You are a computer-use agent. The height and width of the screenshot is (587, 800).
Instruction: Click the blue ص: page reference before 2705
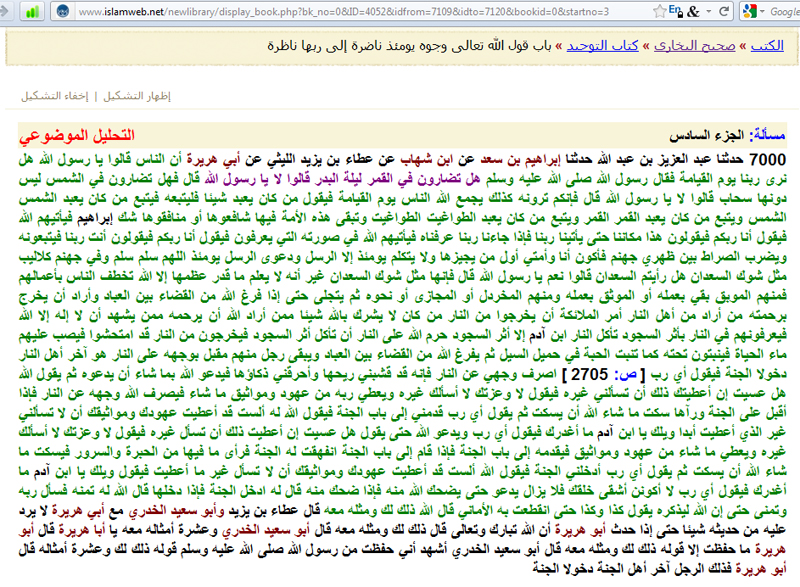tap(625, 375)
